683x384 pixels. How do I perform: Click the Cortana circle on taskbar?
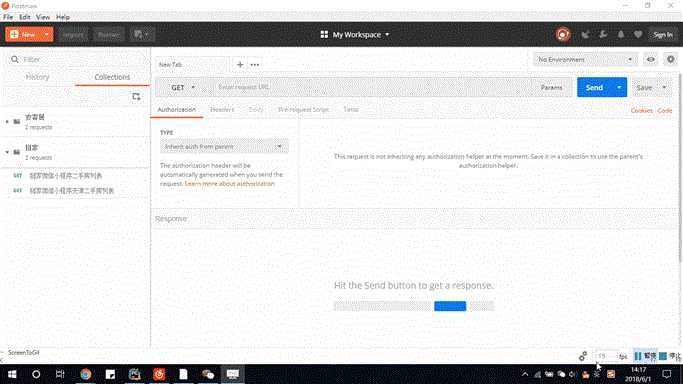[36, 374]
